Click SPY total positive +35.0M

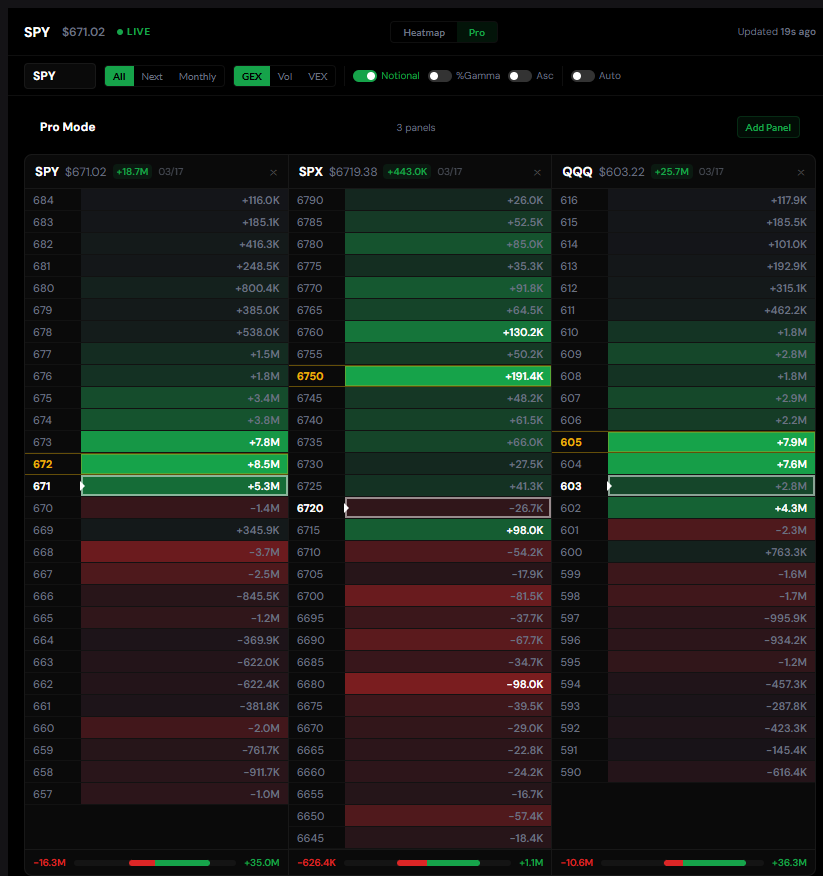(261, 863)
